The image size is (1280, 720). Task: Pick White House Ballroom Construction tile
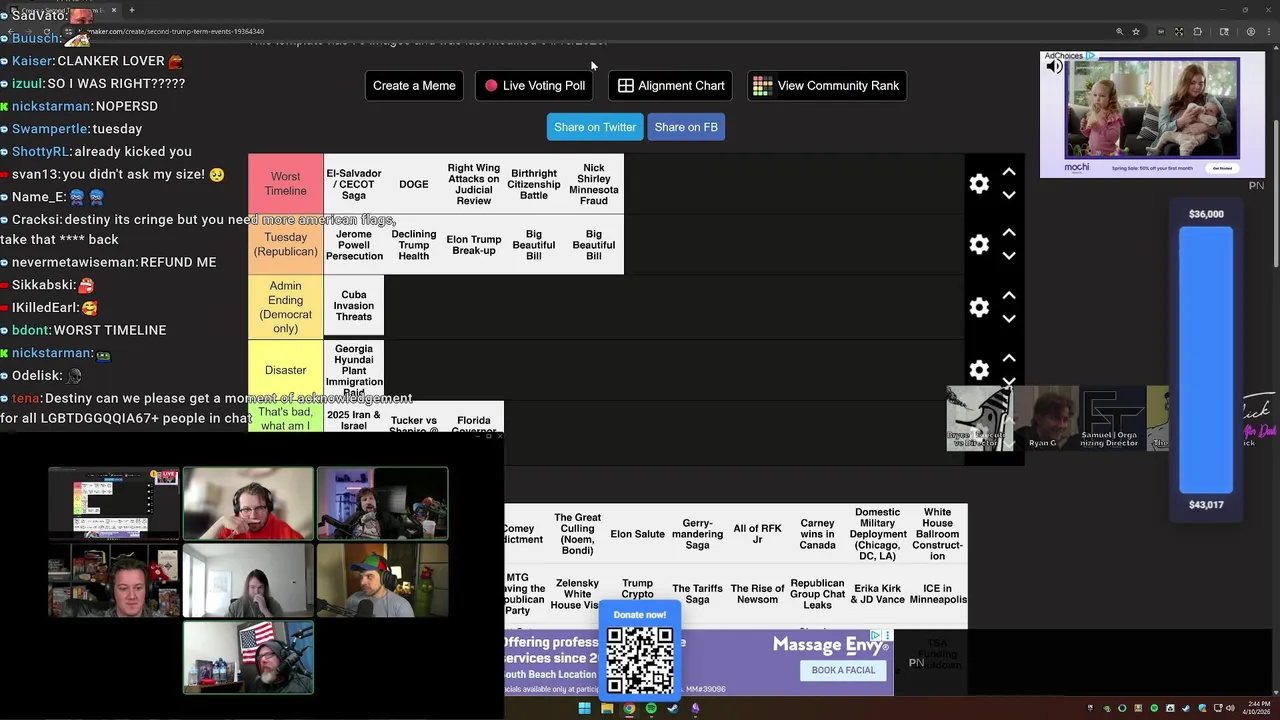coord(937,534)
